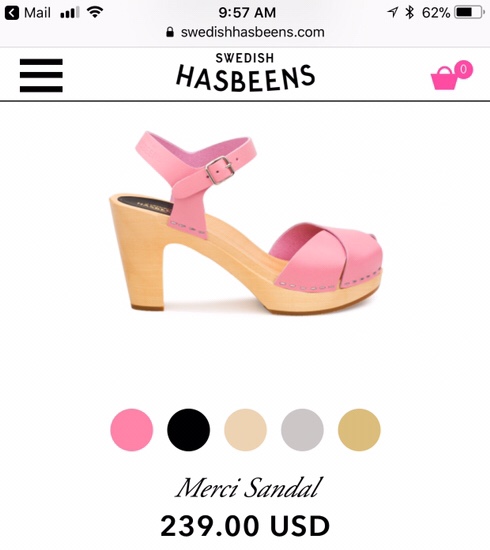Choose the gold color swatch

click(359, 430)
